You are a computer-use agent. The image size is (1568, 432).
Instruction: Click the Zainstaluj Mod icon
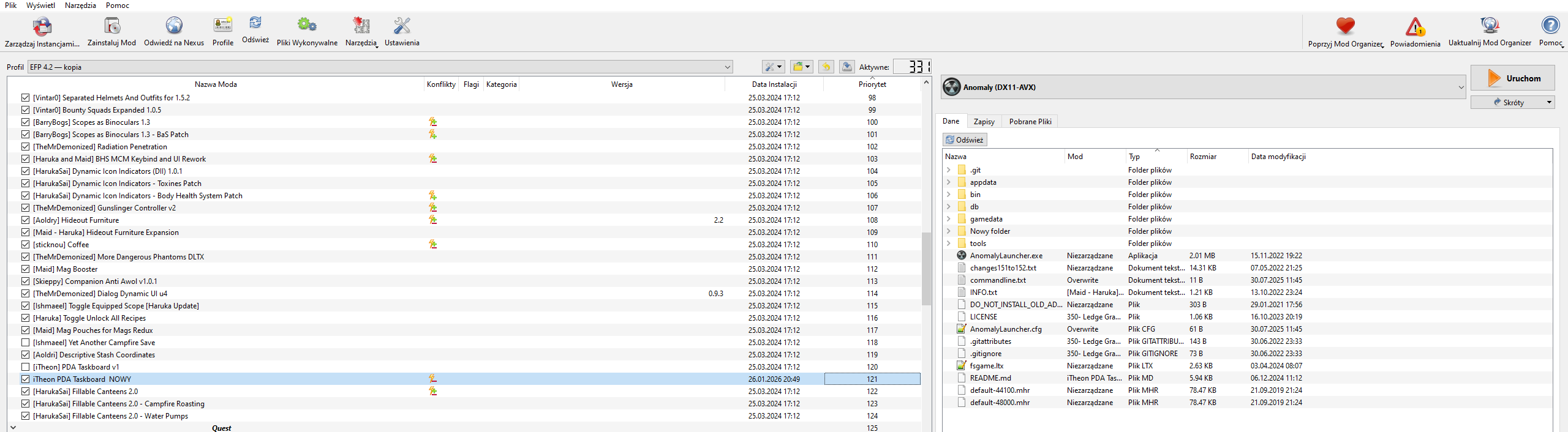pyautogui.click(x=111, y=26)
